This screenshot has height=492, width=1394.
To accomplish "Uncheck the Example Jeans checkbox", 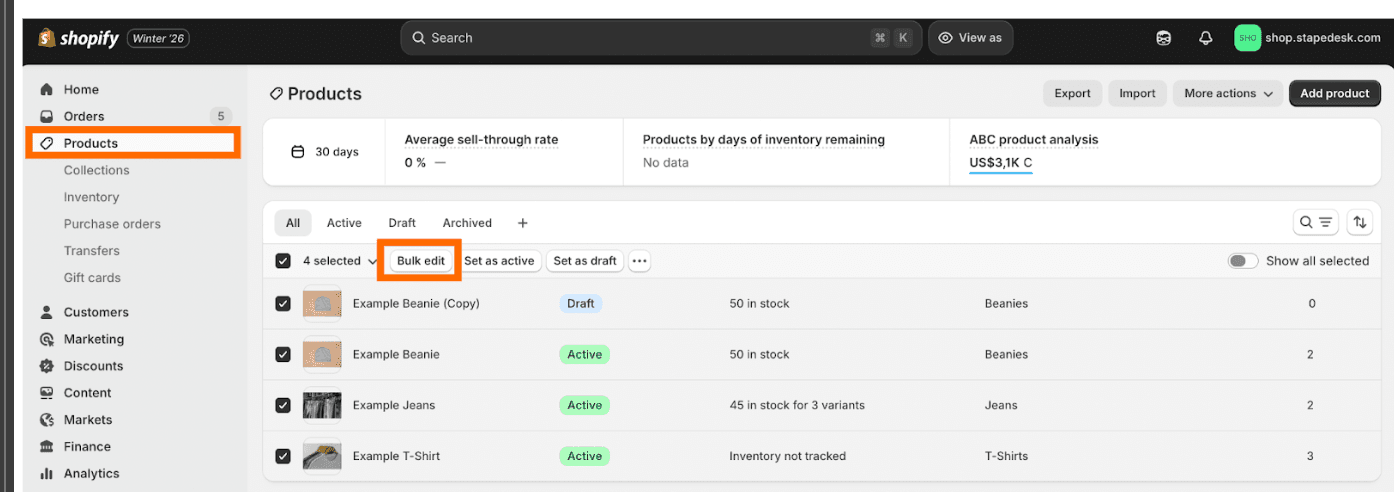I will pyautogui.click(x=283, y=405).
